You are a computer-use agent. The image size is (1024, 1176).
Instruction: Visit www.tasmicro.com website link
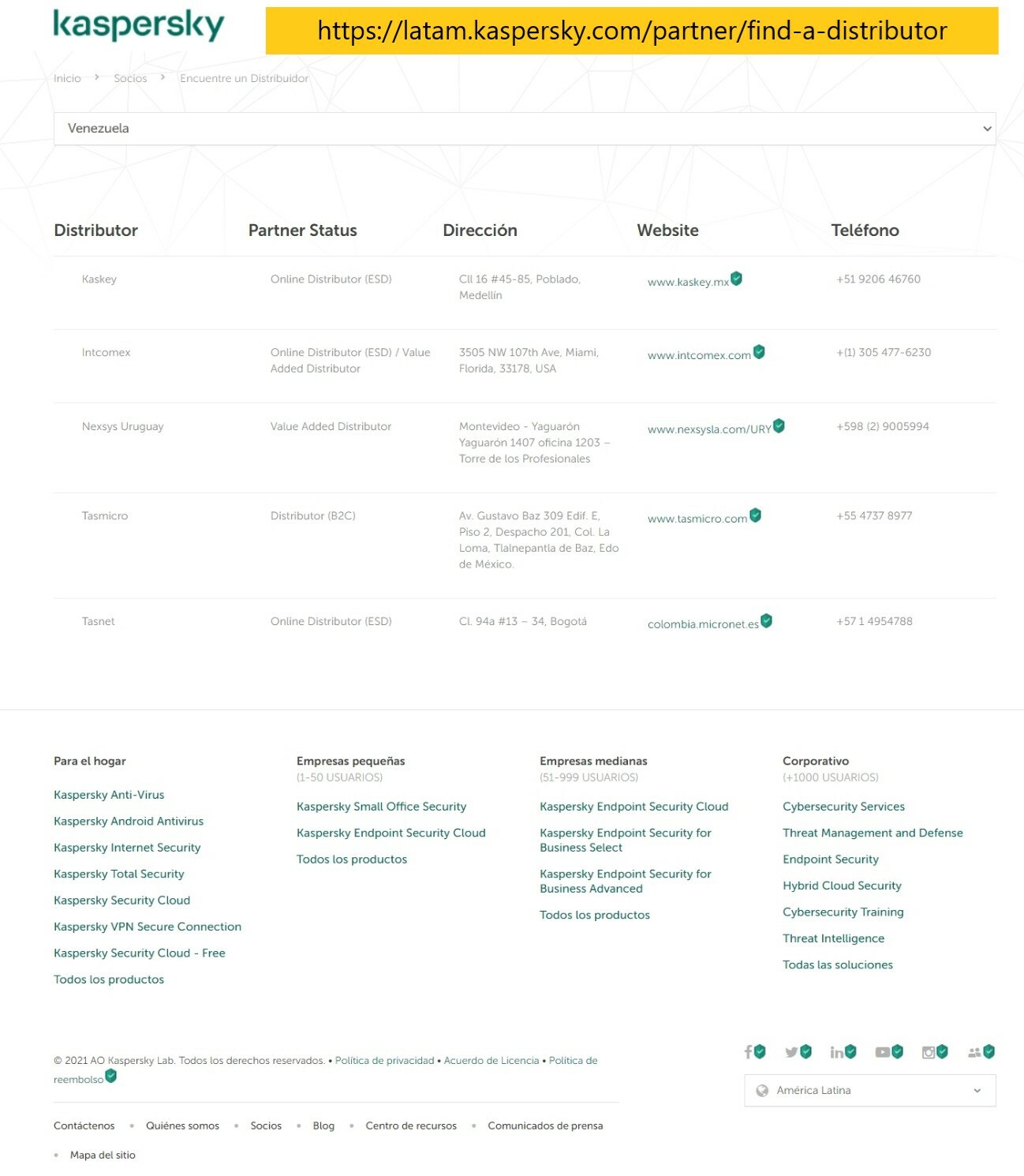(697, 519)
